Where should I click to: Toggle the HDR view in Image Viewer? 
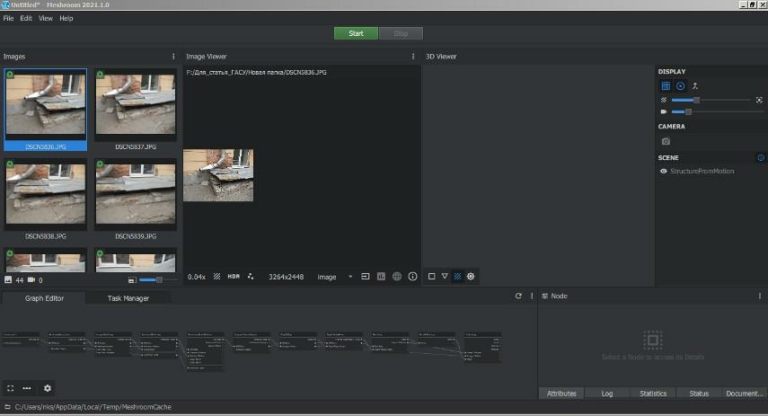(x=234, y=276)
